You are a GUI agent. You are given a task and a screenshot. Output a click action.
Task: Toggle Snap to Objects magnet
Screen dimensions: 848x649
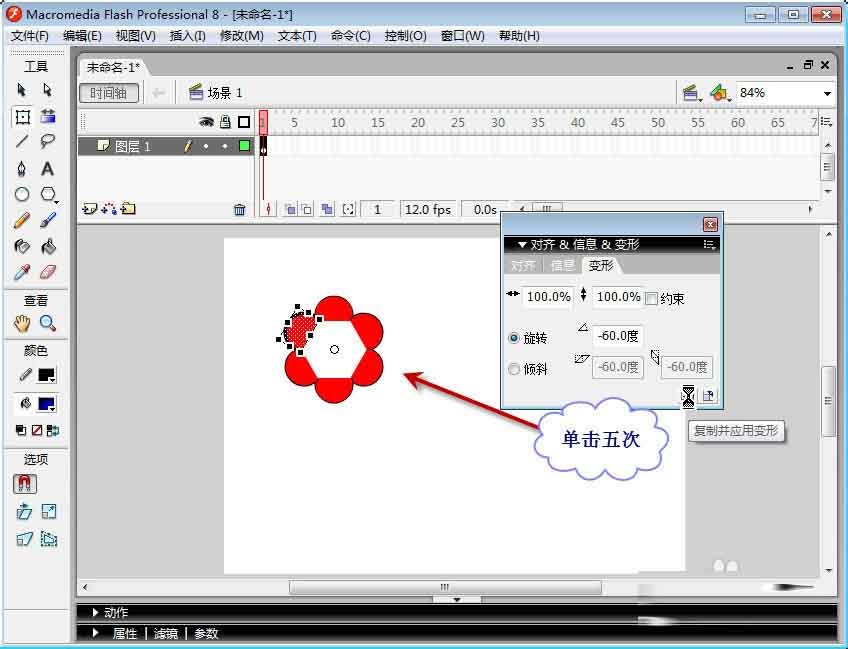[24, 483]
